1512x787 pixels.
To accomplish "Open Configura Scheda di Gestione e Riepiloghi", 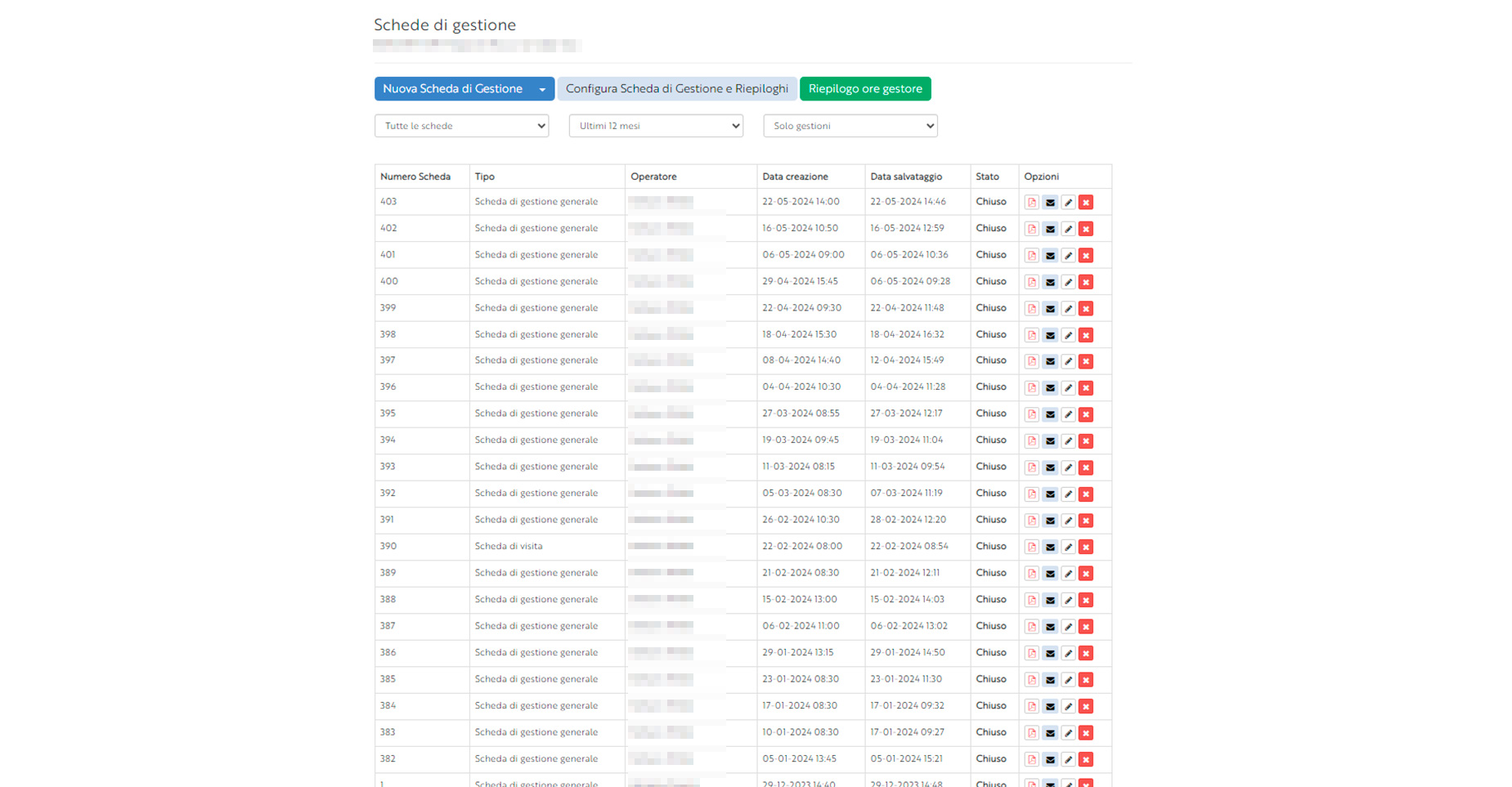I will (677, 89).
